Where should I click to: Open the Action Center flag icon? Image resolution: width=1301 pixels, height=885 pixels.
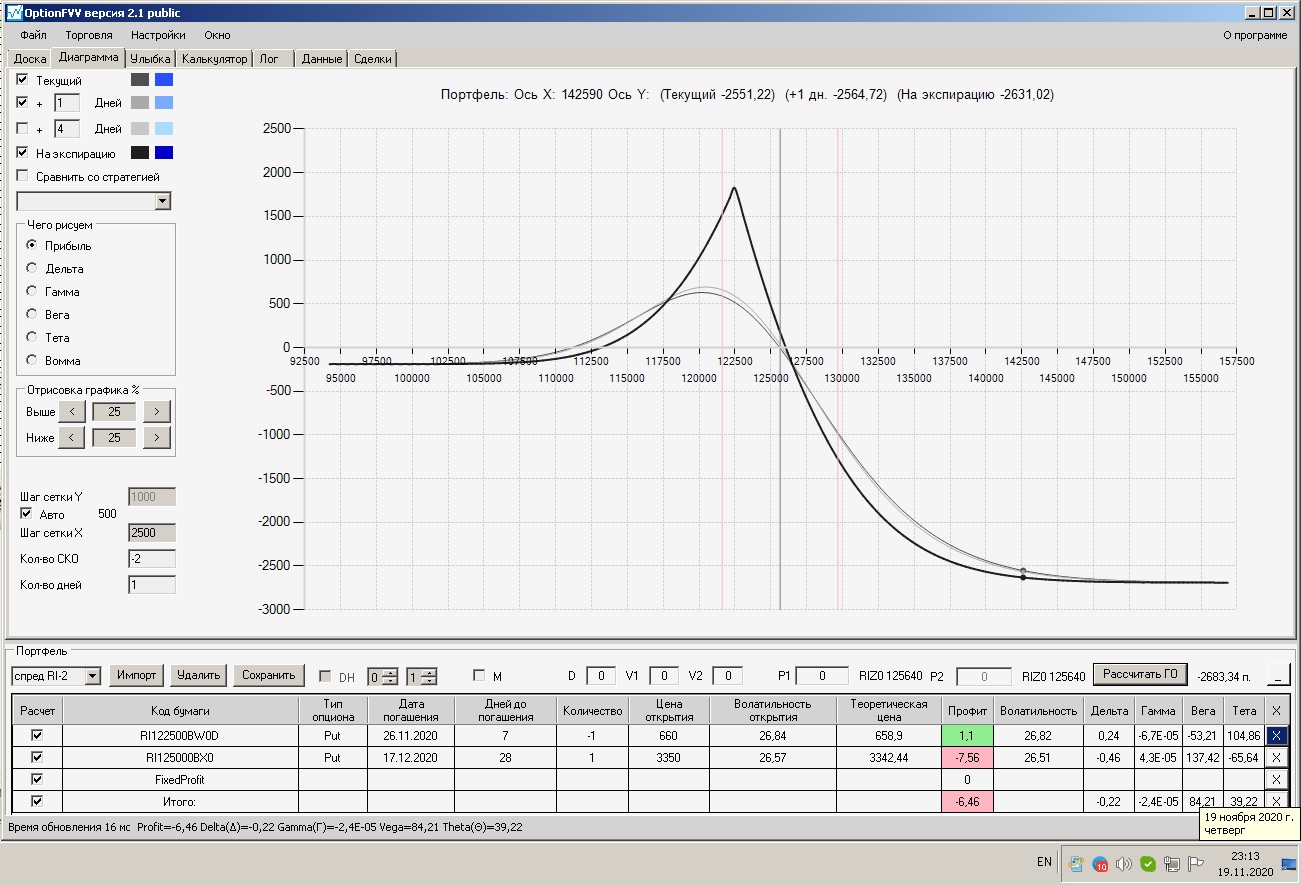(1194, 864)
